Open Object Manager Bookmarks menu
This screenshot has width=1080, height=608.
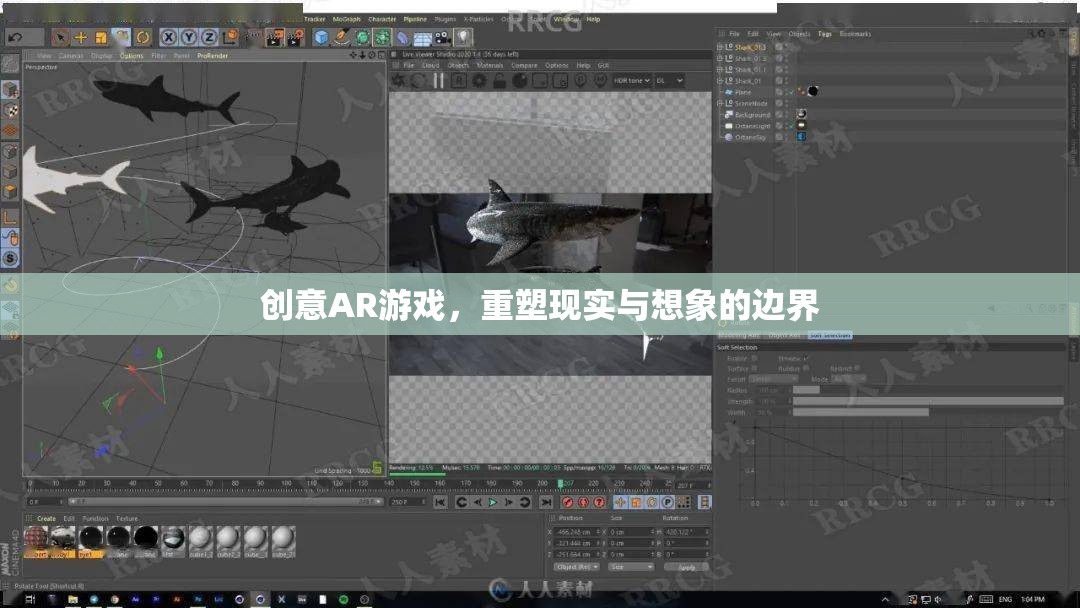pyautogui.click(x=855, y=34)
